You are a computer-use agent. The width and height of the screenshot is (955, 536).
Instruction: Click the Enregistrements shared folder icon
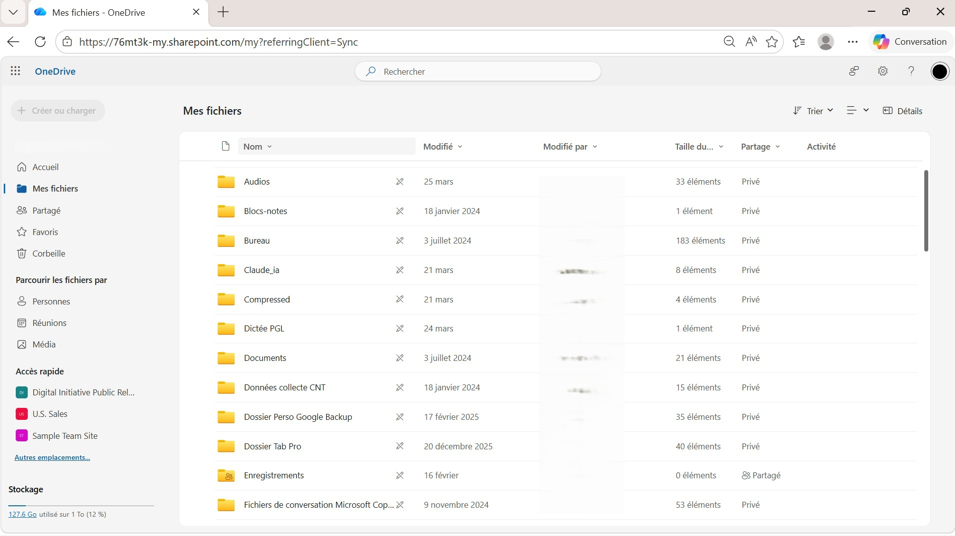226,476
